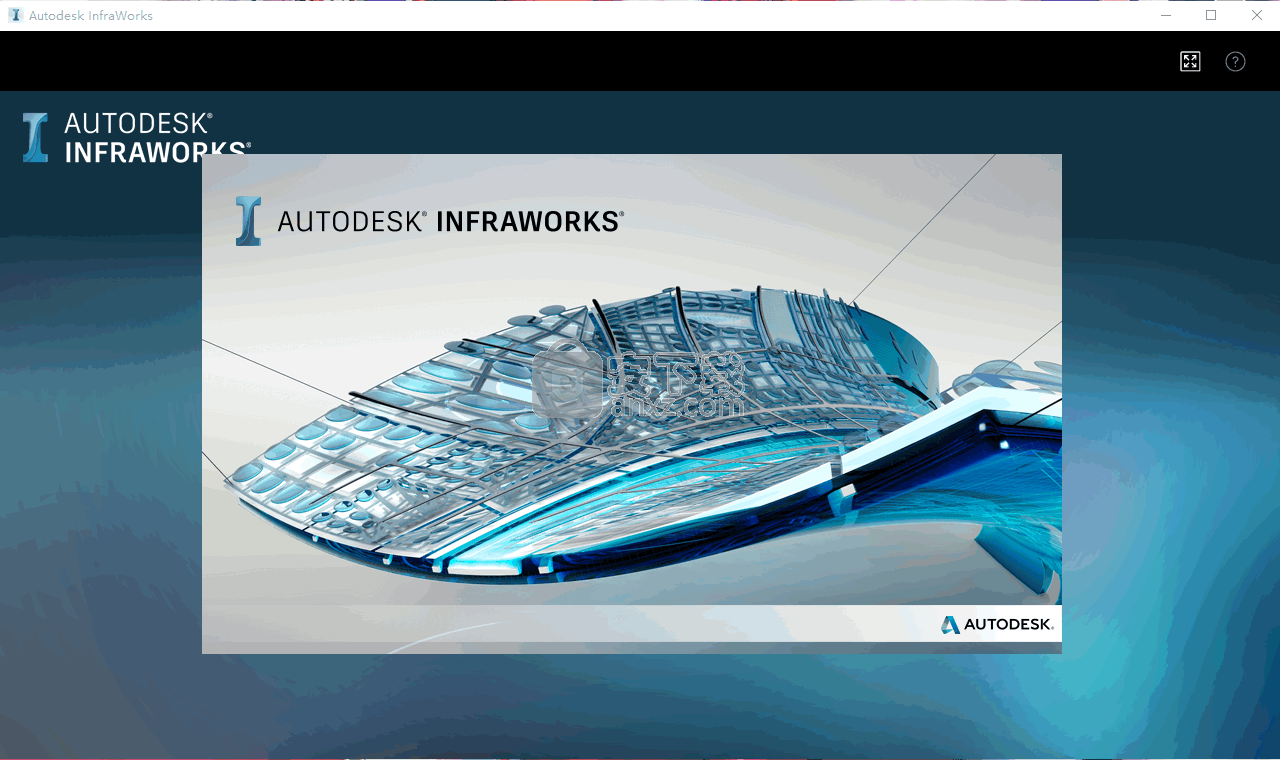Screen dimensions: 1280x760
Task: Close the Autodesk InfraWorks window
Action: click(1257, 15)
